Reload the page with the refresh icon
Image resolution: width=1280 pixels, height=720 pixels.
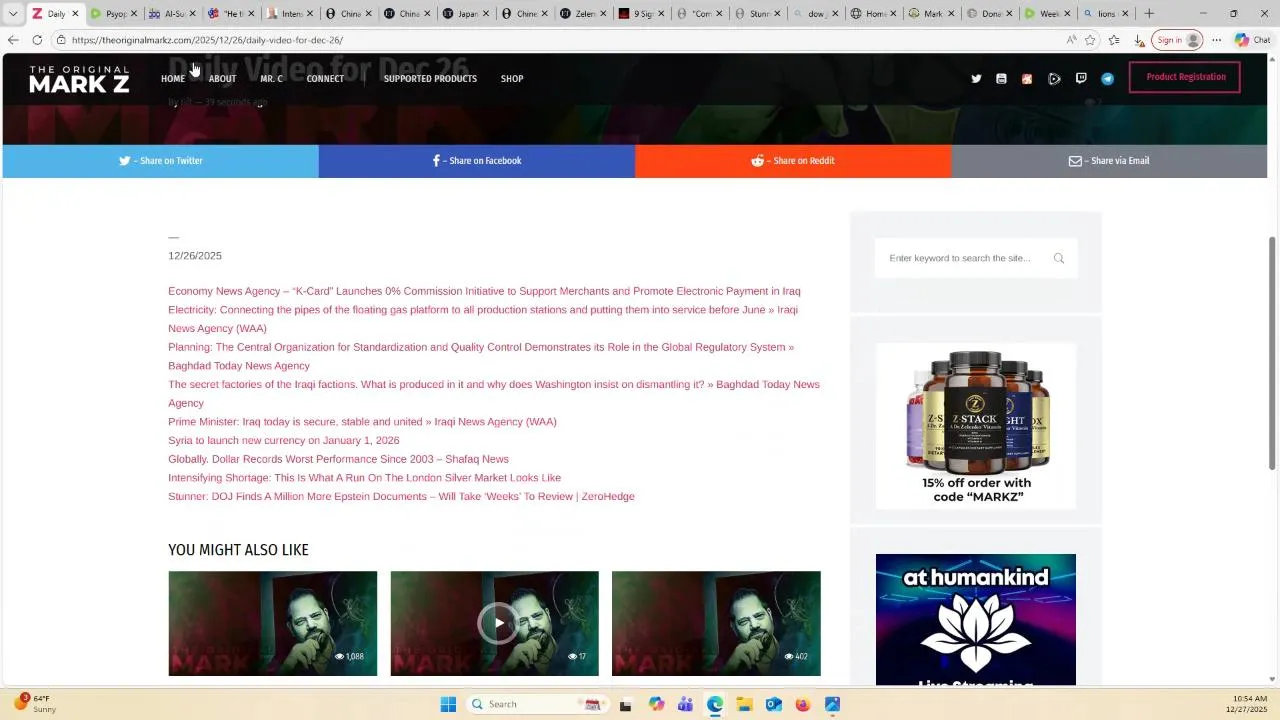coord(37,40)
